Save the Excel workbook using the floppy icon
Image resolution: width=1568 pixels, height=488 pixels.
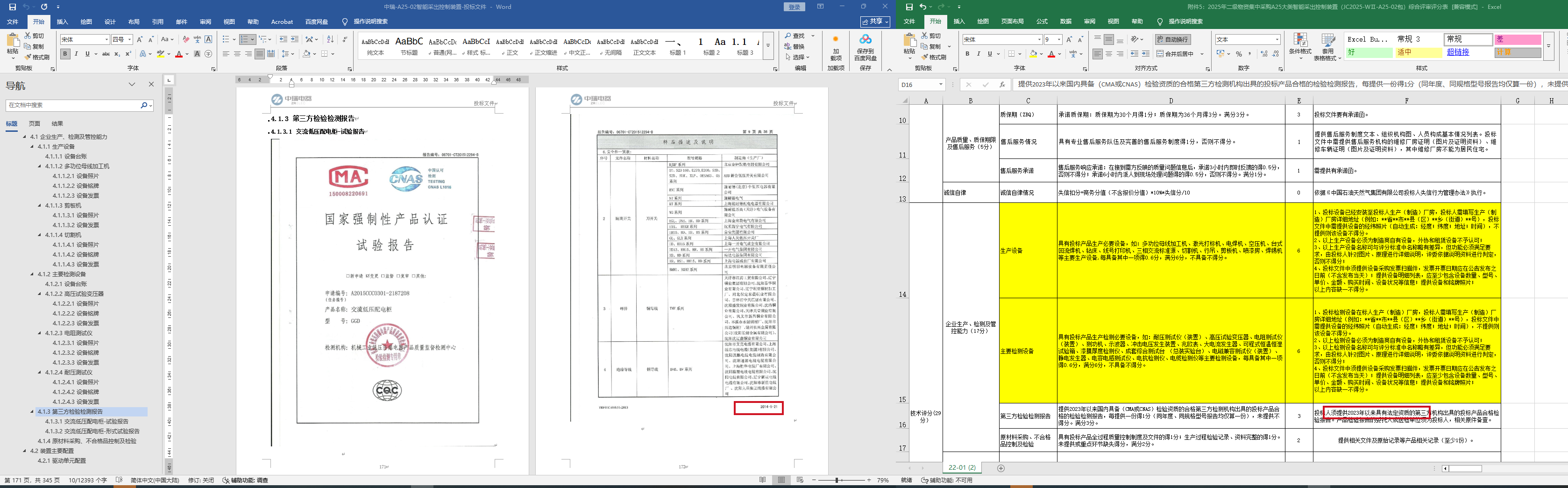click(x=909, y=7)
